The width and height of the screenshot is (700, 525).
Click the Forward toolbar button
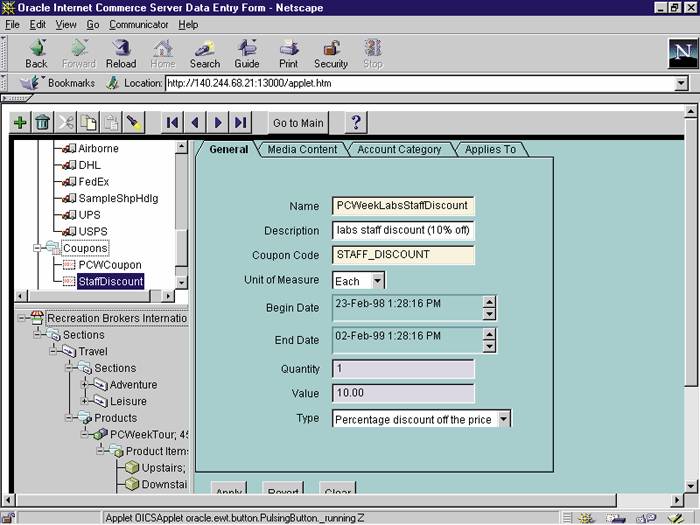[x=79, y=54]
